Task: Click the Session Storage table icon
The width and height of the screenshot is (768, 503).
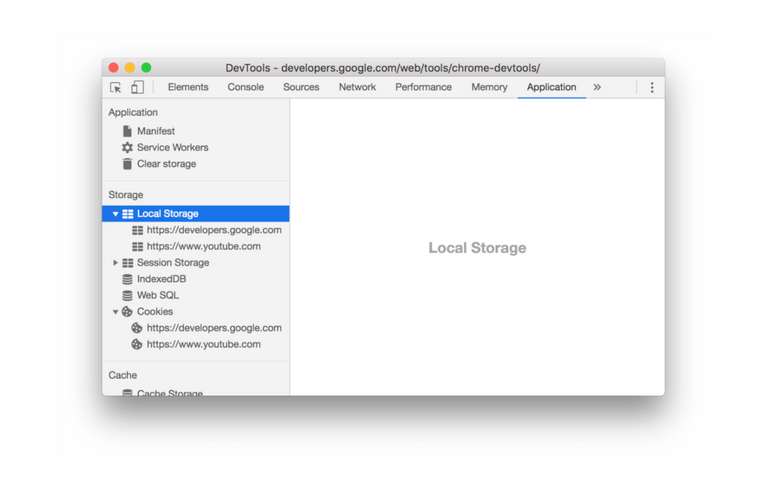Action: click(128, 263)
